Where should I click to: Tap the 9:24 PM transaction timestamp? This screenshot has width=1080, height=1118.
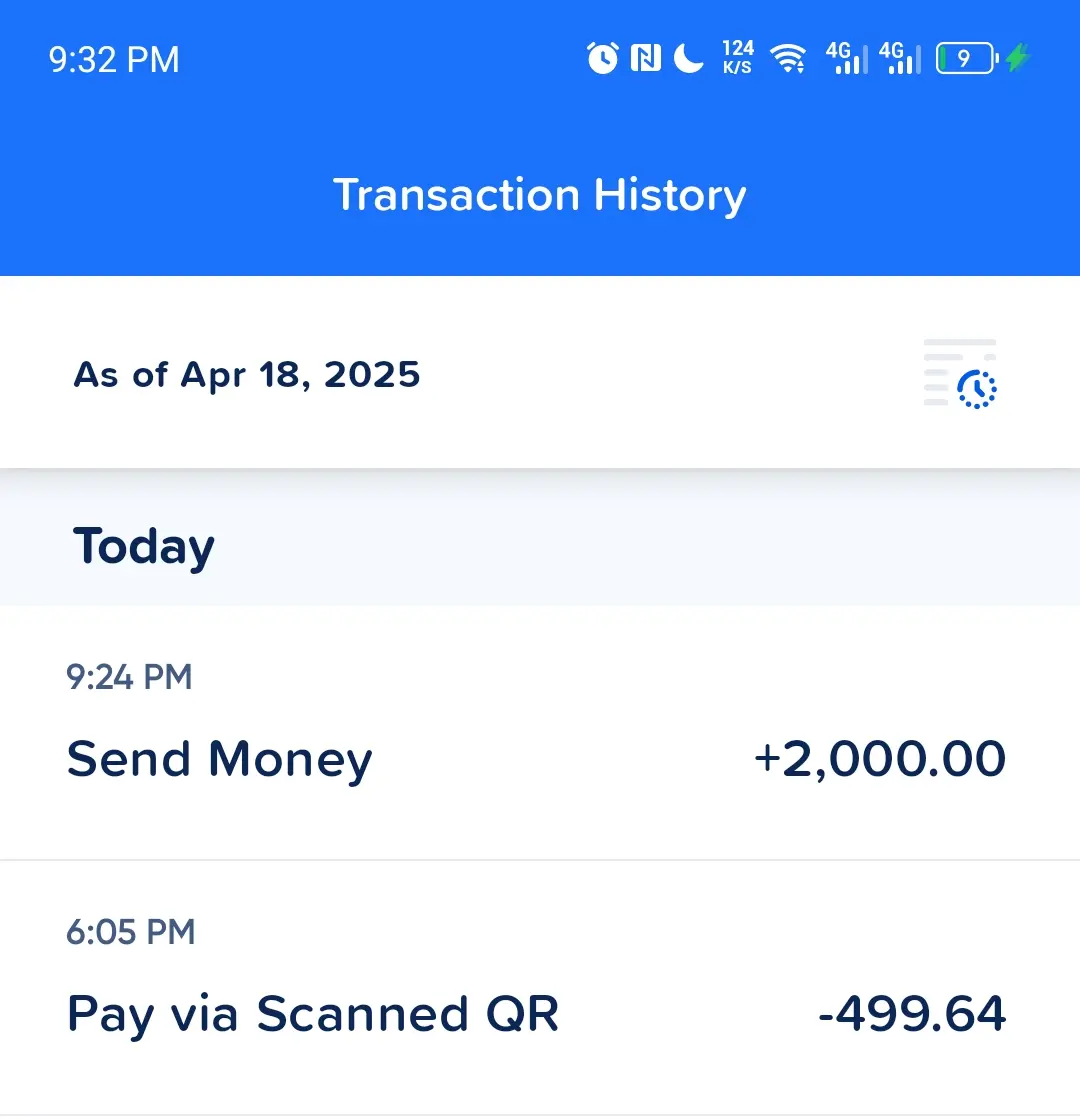pos(129,677)
